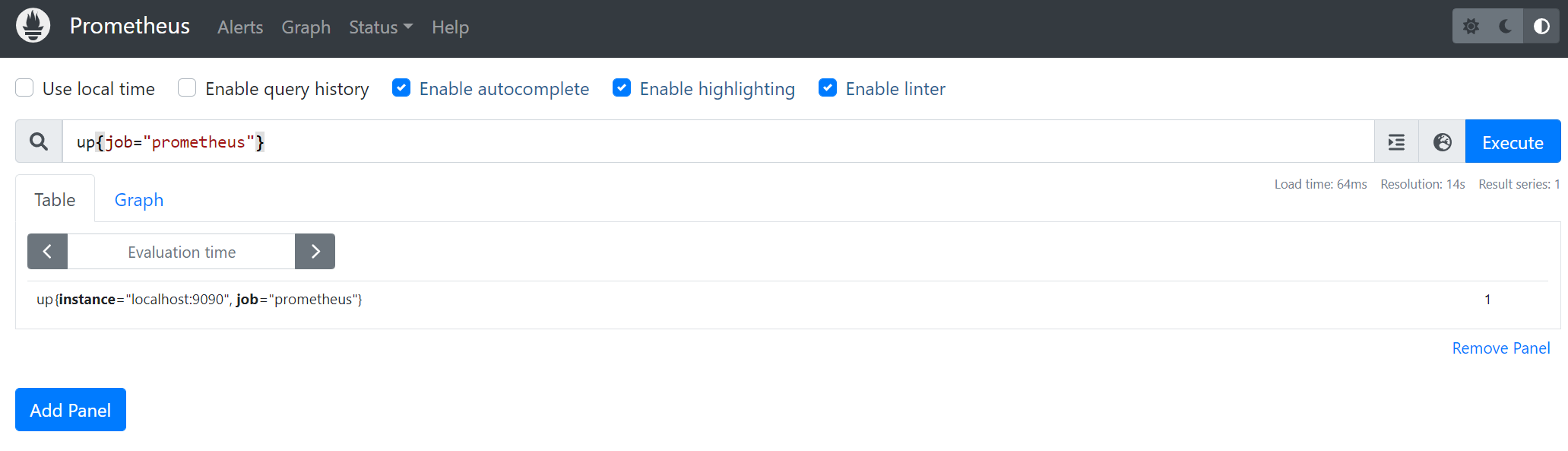Advance evaluation time with right chevron

click(315, 251)
